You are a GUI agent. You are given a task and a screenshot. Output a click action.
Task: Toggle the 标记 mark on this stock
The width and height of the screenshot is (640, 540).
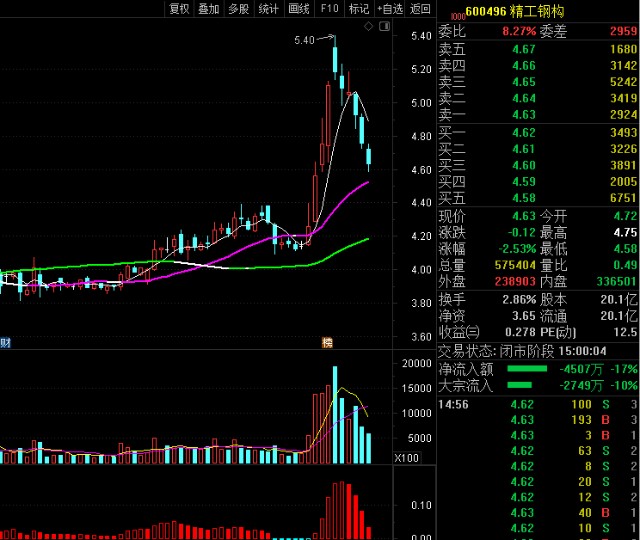coord(358,9)
